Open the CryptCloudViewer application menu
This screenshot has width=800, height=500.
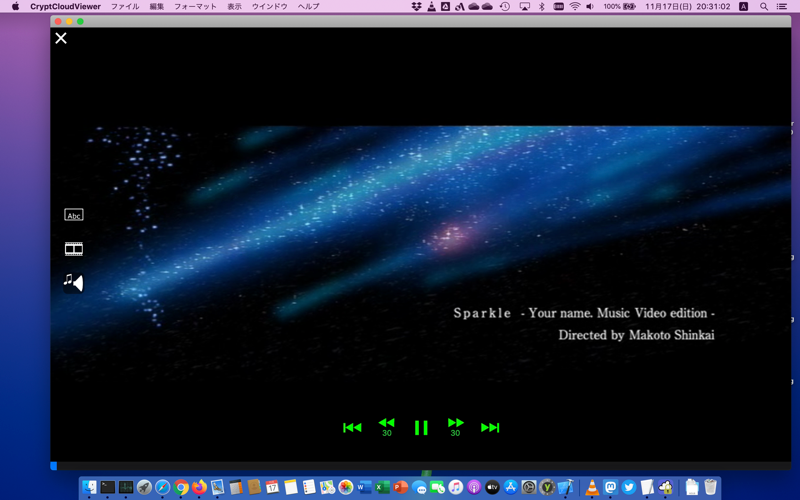(x=65, y=7)
